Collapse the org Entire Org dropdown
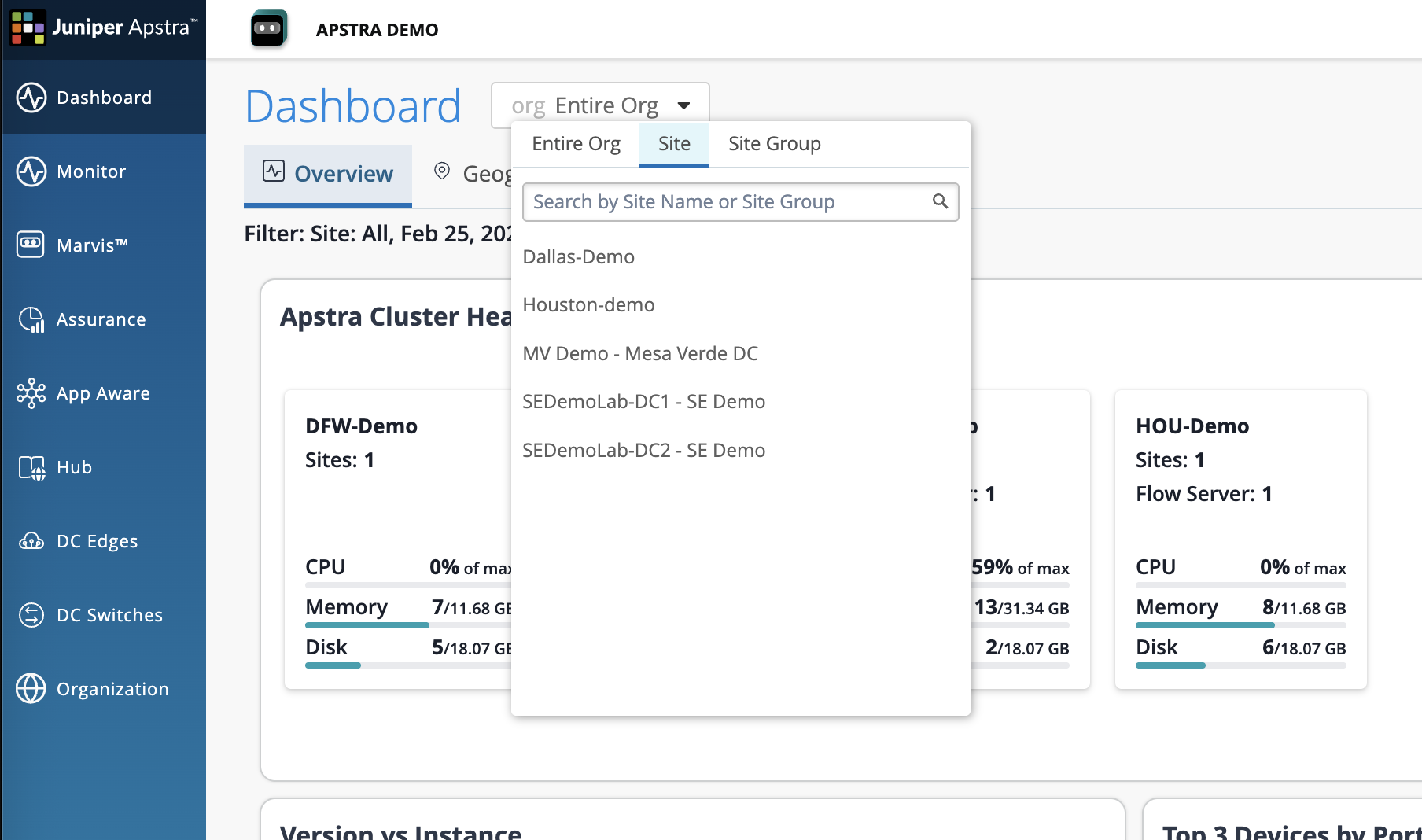The height and width of the screenshot is (840, 1422). (x=683, y=105)
